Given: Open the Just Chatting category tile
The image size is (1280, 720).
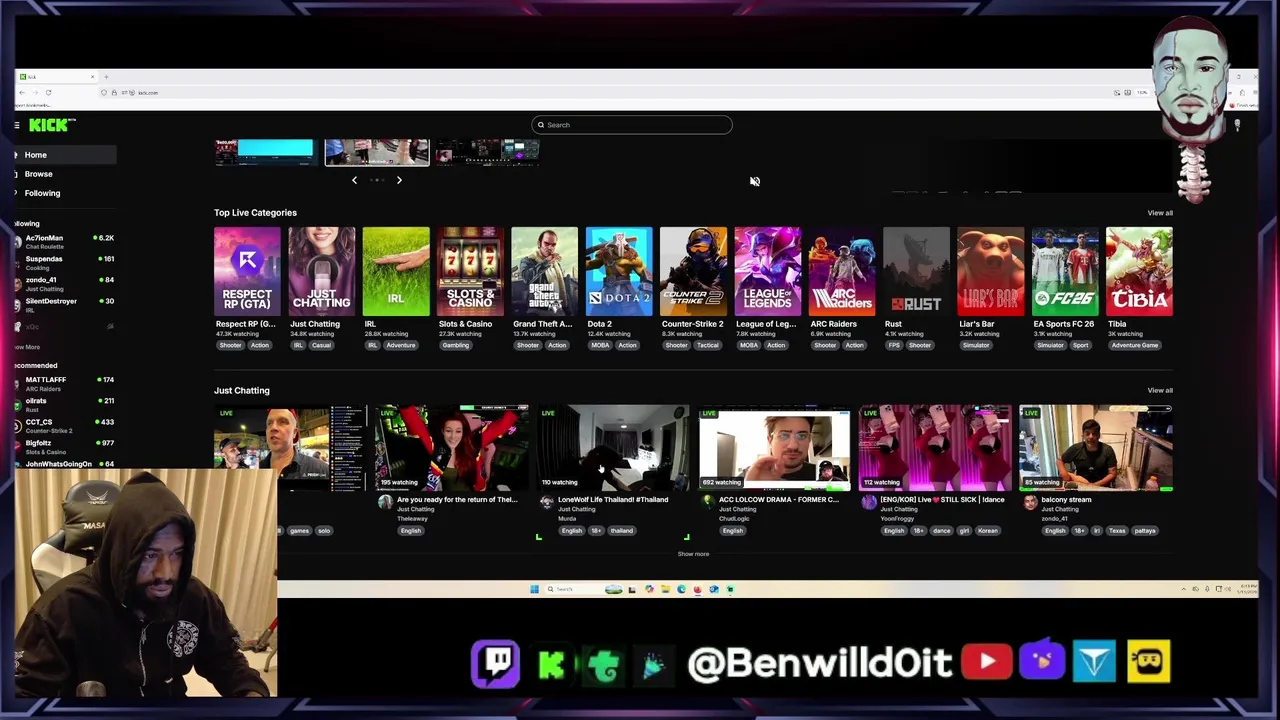Looking at the screenshot, I should click(321, 272).
